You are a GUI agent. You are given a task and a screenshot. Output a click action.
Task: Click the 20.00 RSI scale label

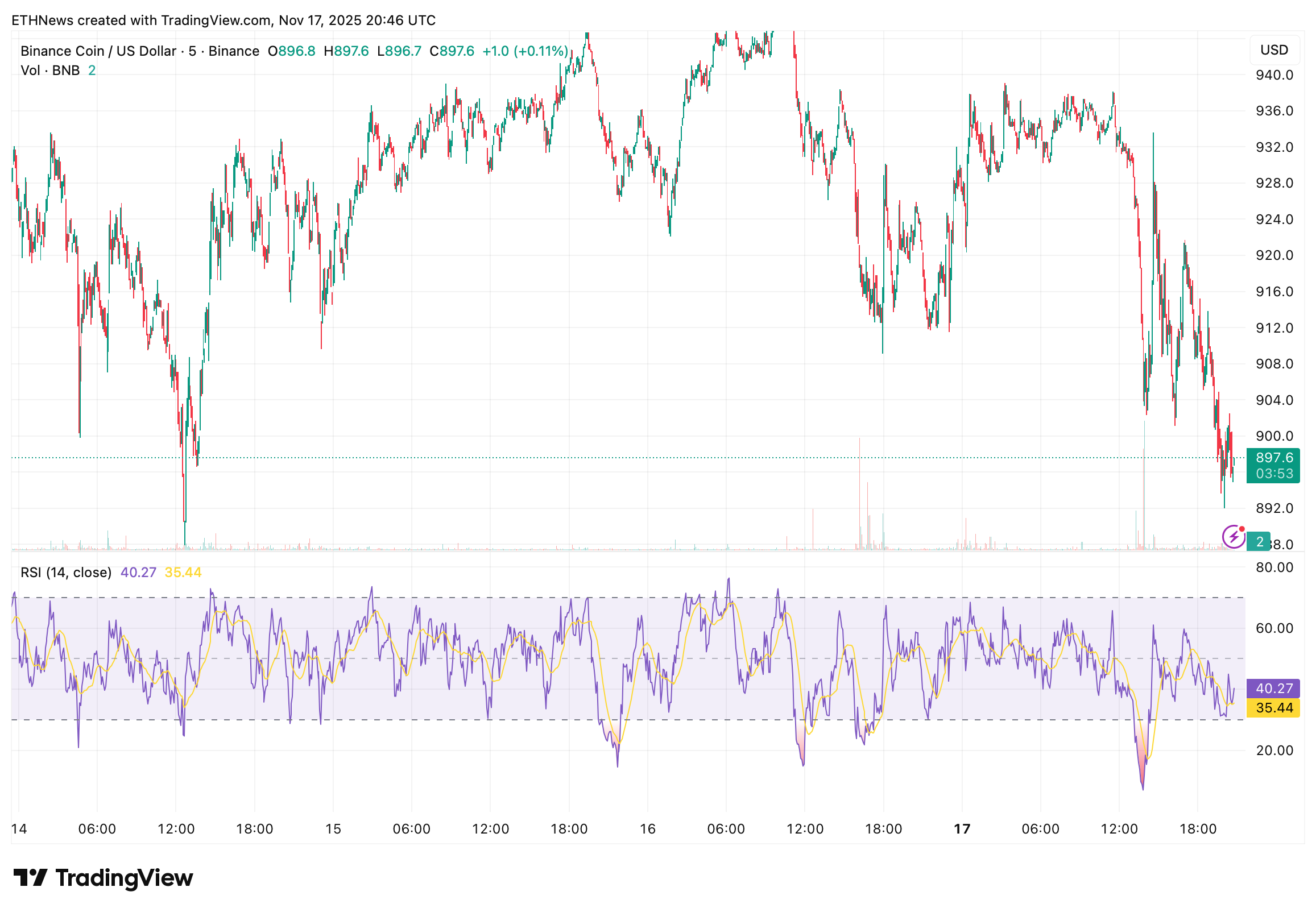tap(1274, 751)
